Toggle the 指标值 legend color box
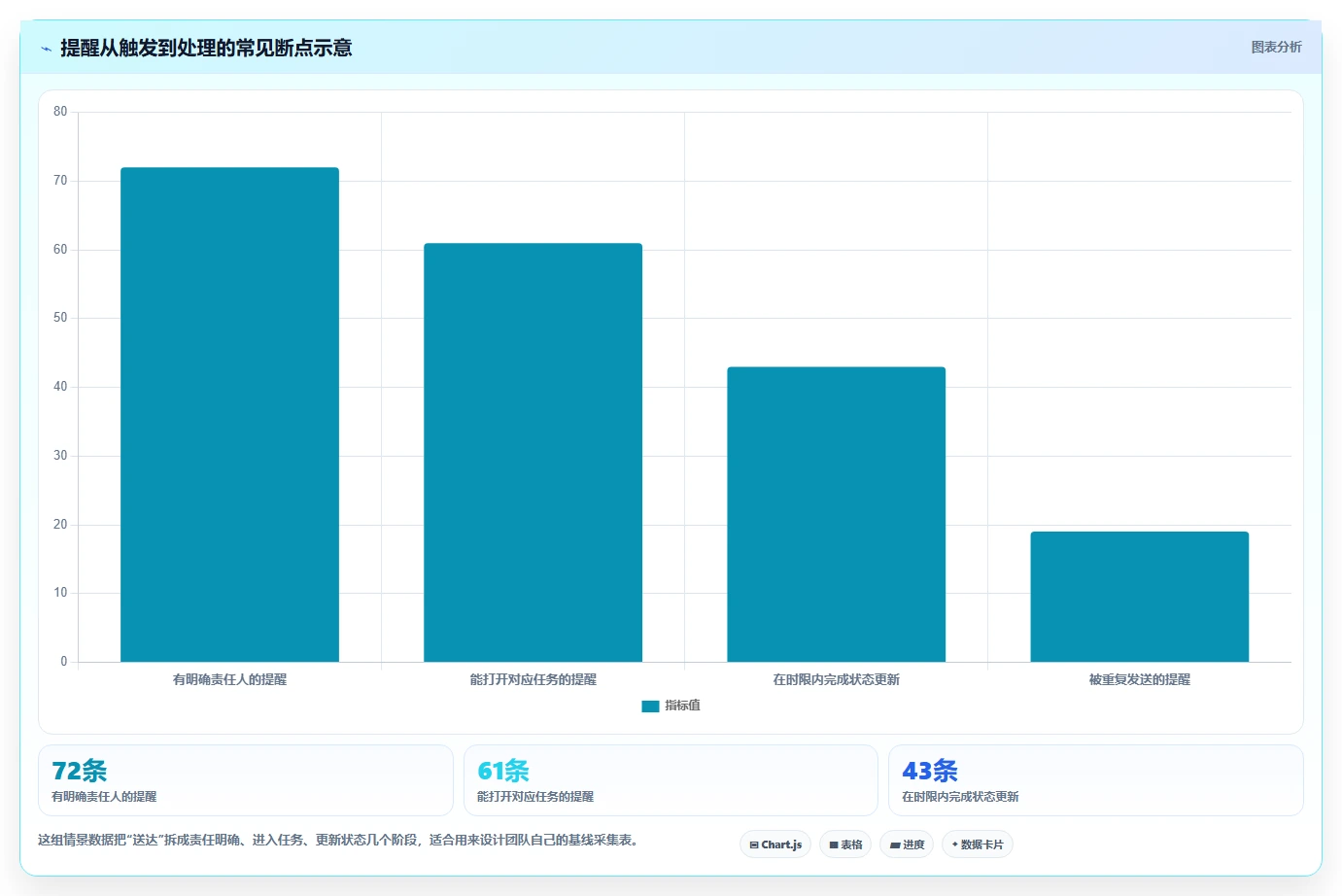This screenshot has width=1342, height=896. (x=650, y=706)
